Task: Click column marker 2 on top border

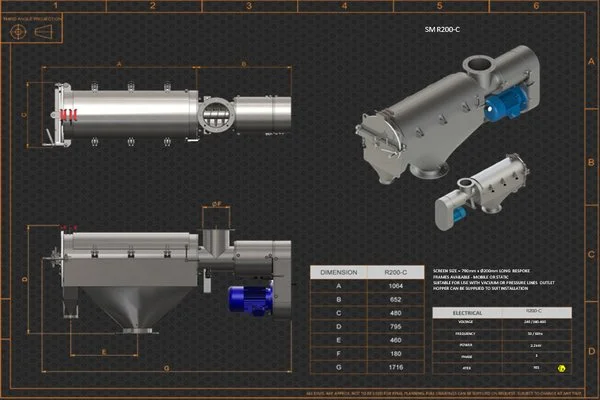Action: pos(153,5)
